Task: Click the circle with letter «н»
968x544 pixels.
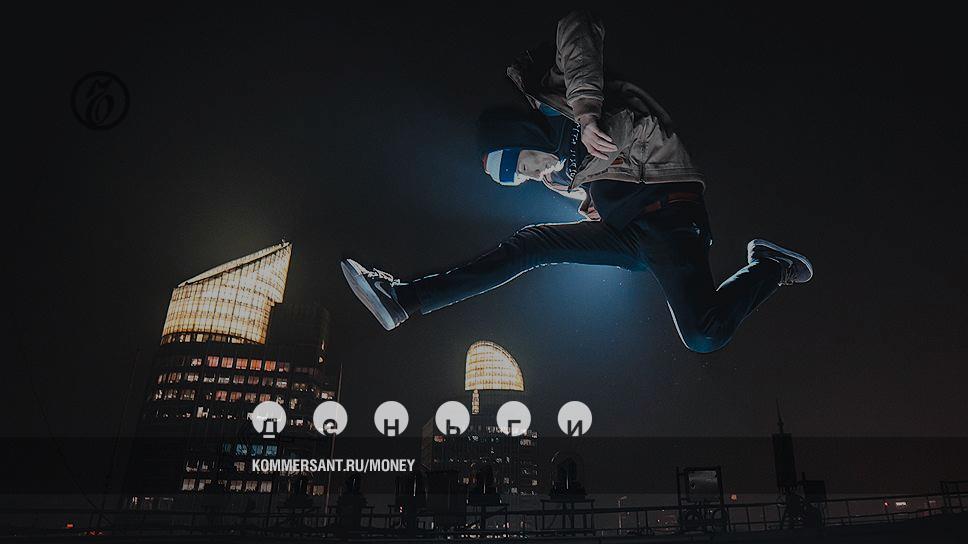Action: (x=391, y=419)
